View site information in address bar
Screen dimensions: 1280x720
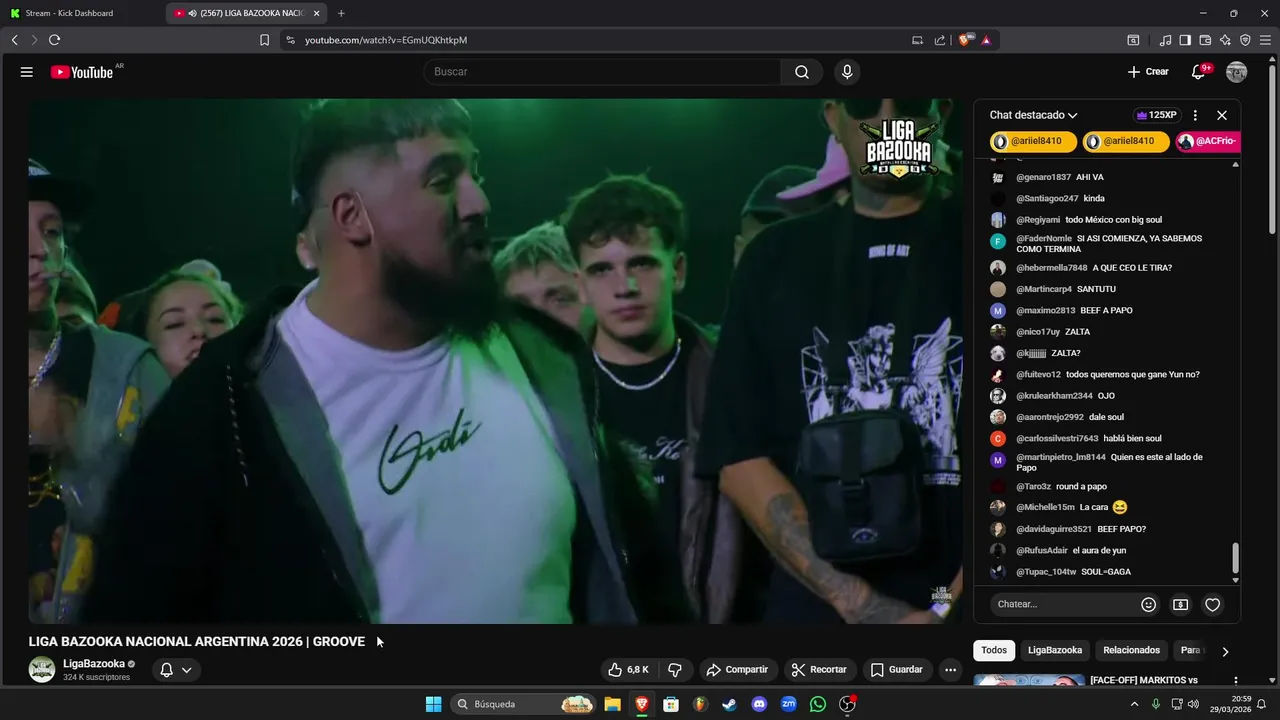[290, 40]
